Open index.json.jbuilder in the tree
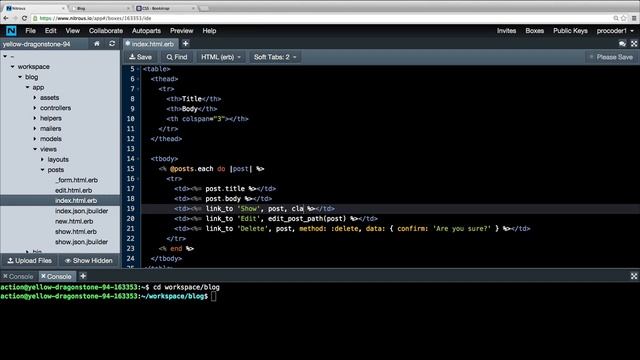 coord(82,211)
